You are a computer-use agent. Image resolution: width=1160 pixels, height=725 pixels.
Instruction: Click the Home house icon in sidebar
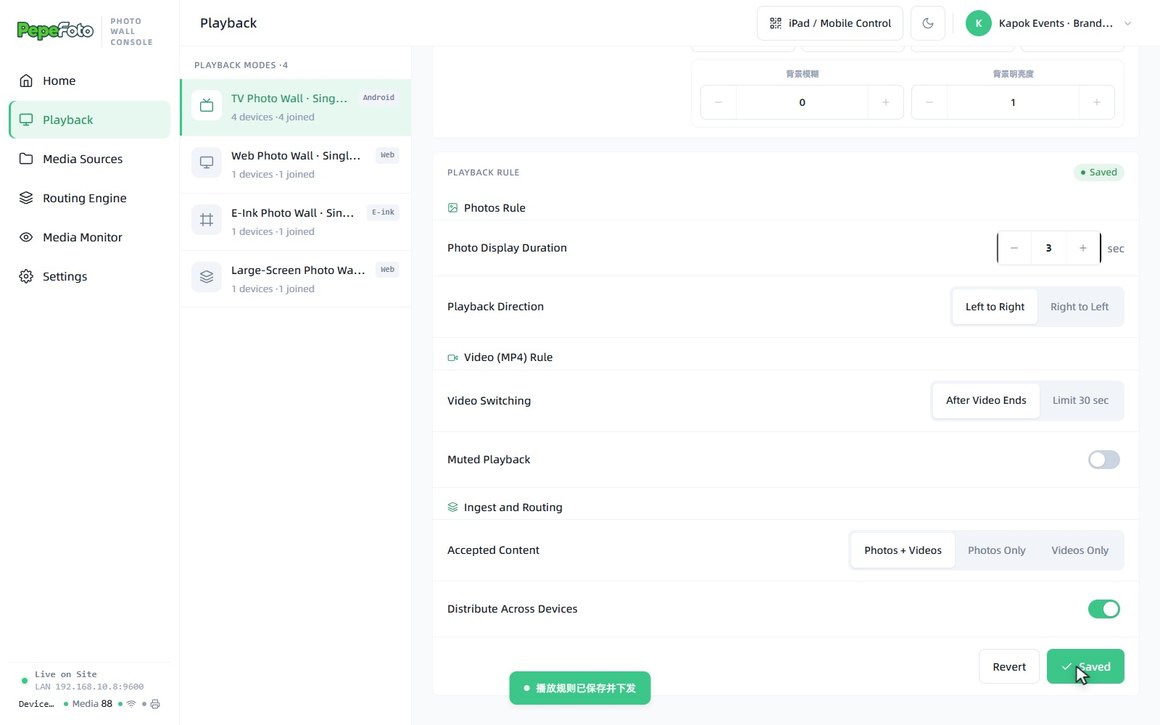tap(26, 81)
